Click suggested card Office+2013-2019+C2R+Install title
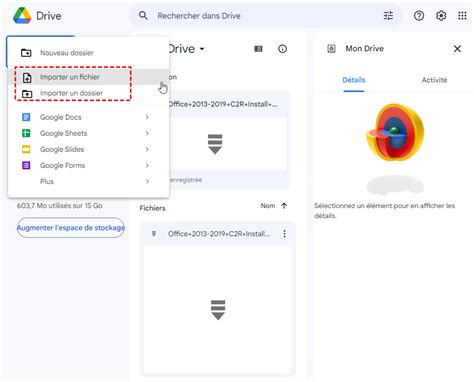Image resolution: width=474 pixels, height=382 pixels. [223, 104]
